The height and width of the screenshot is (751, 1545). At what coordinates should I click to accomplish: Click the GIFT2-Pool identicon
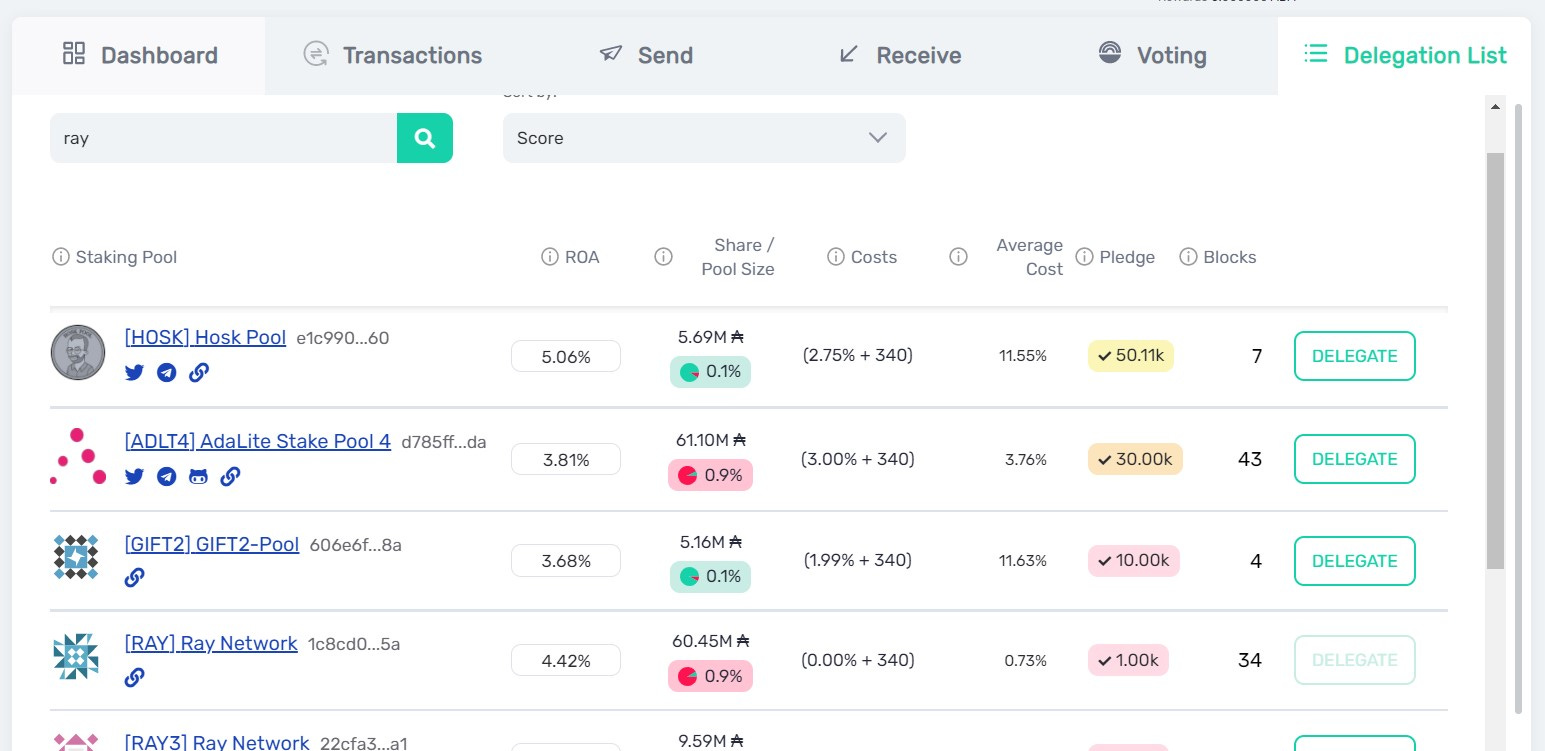coord(77,558)
